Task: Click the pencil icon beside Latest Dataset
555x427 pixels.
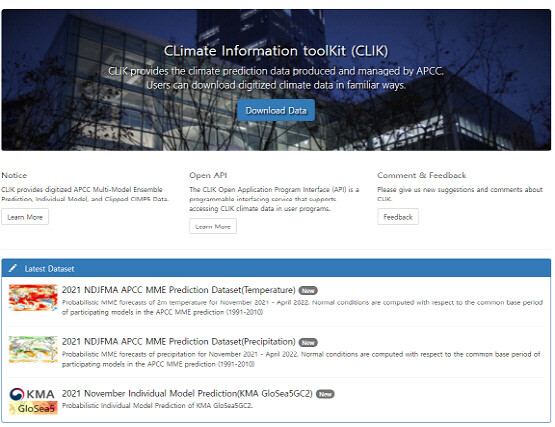Action: pos(13,268)
